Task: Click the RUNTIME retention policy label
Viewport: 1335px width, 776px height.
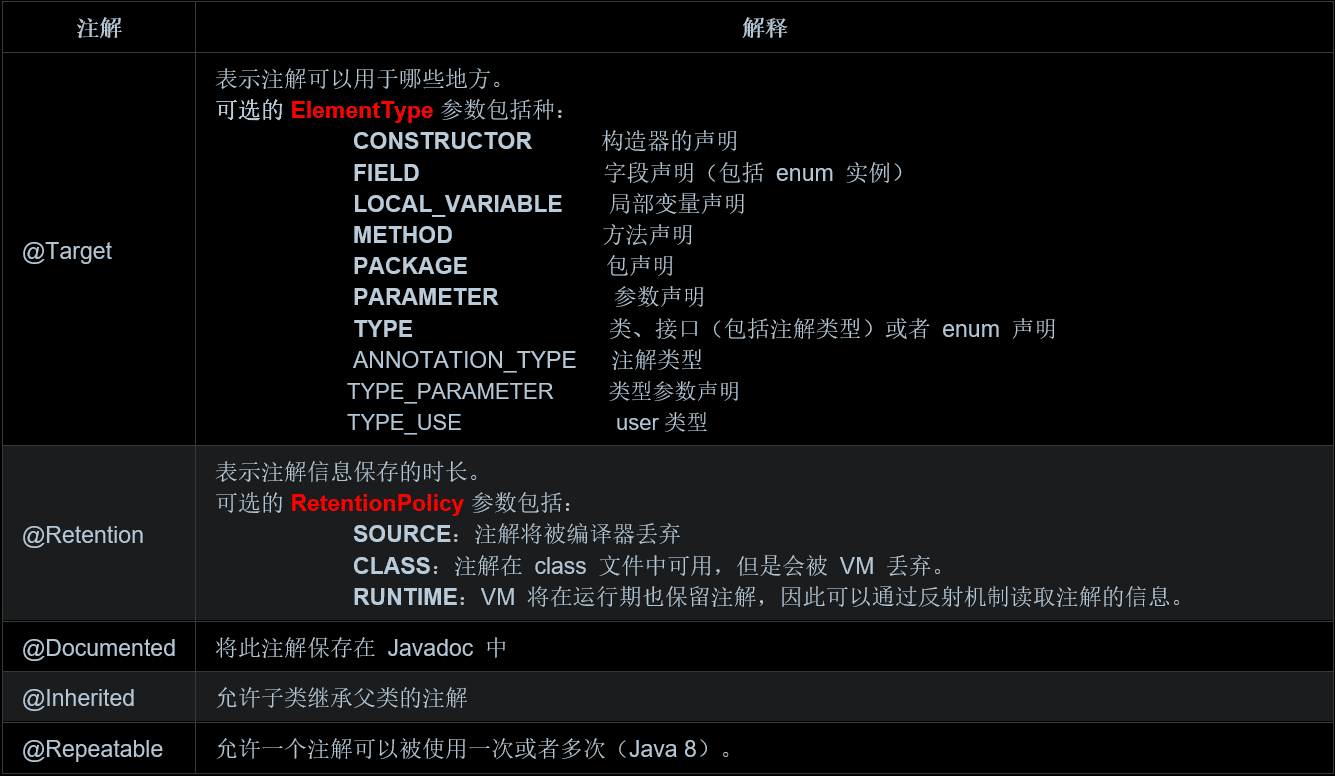Action: 405,597
